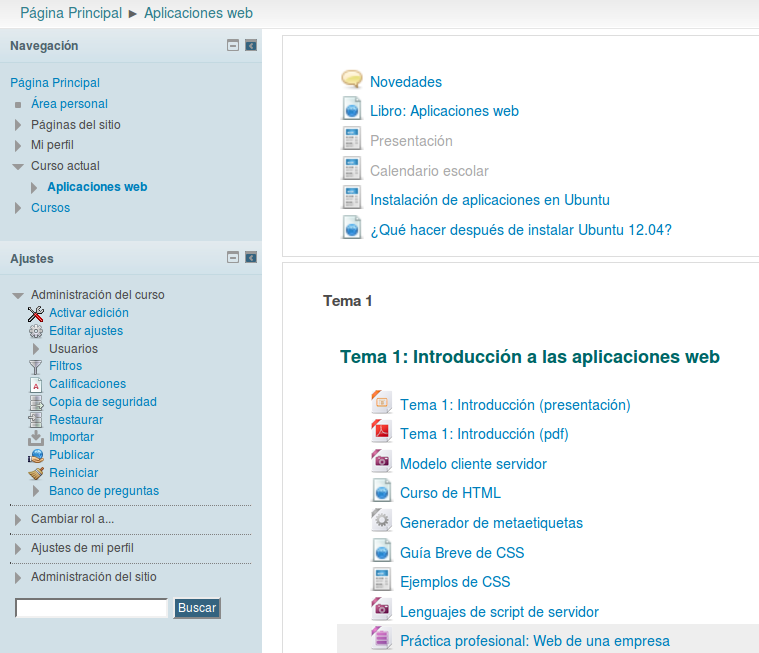
Task: Click the globe icon beside ¿Qué hacer después de instalar Ubuntu
Action: click(352, 228)
